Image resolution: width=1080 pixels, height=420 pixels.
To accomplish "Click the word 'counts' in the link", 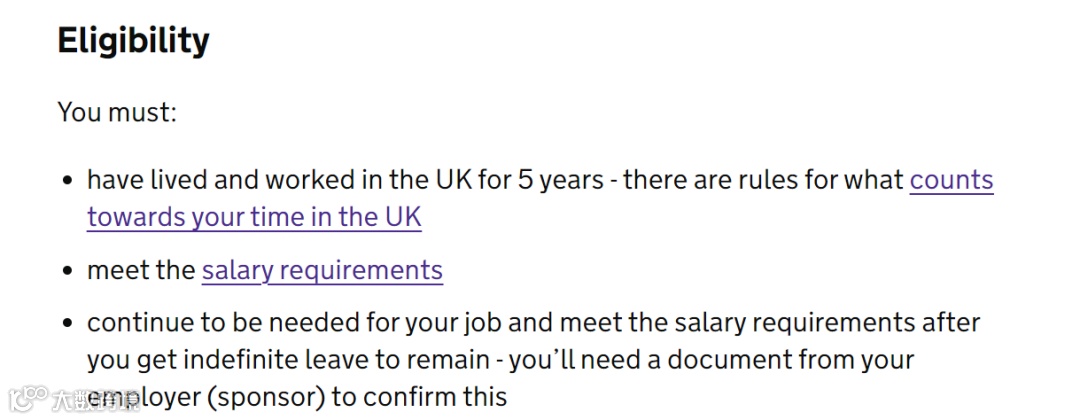I will [950, 181].
